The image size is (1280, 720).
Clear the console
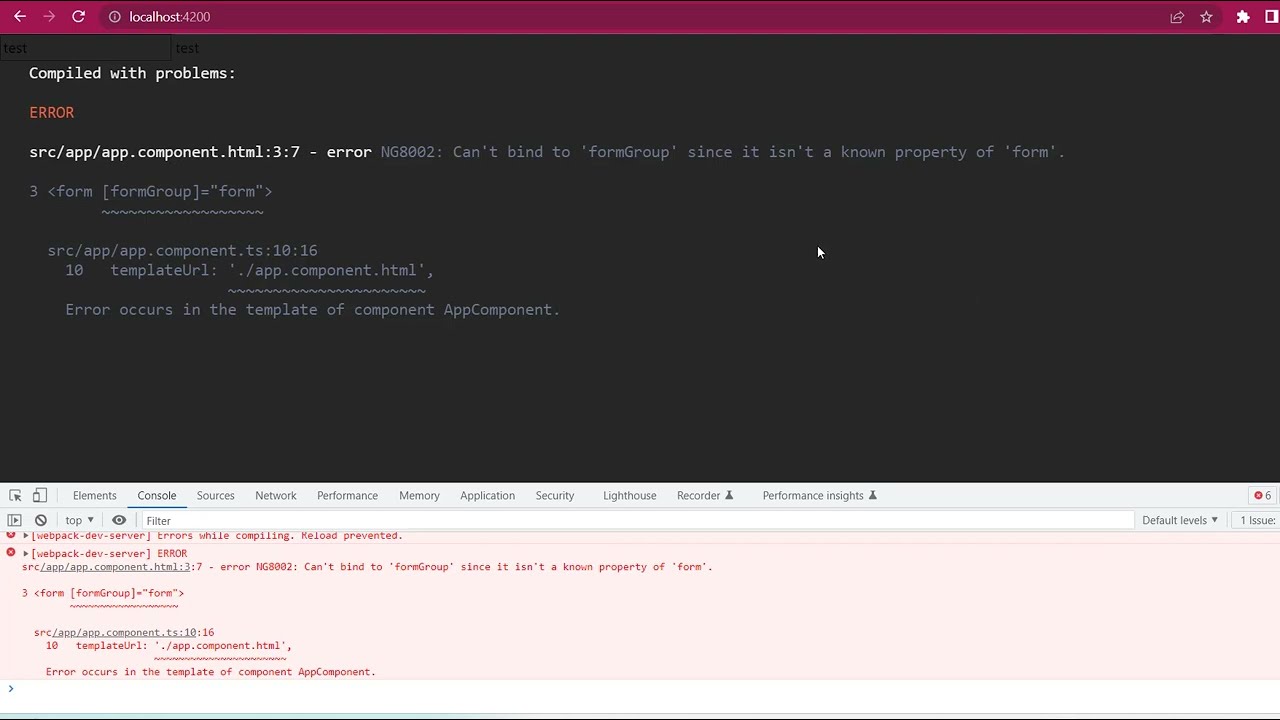[41, 520]
